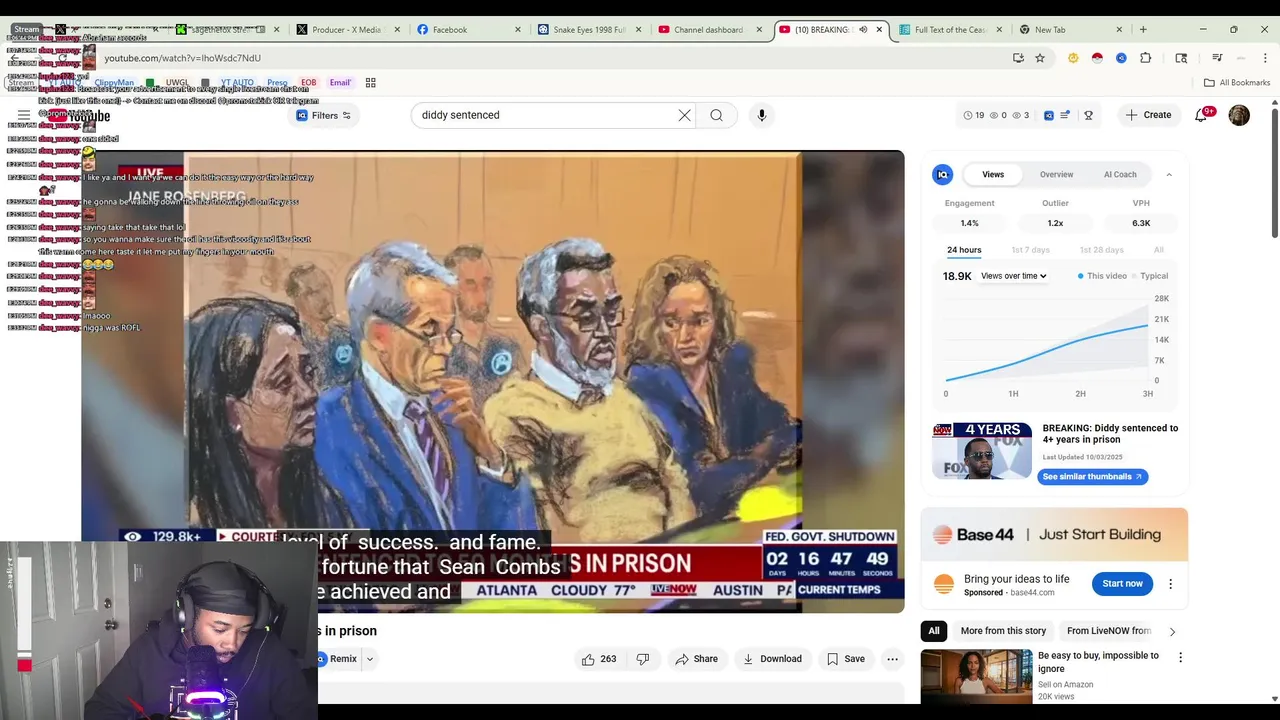Switch to AI Coach tab
This screenshot has height=720, width=1280.
point(1120,175)
